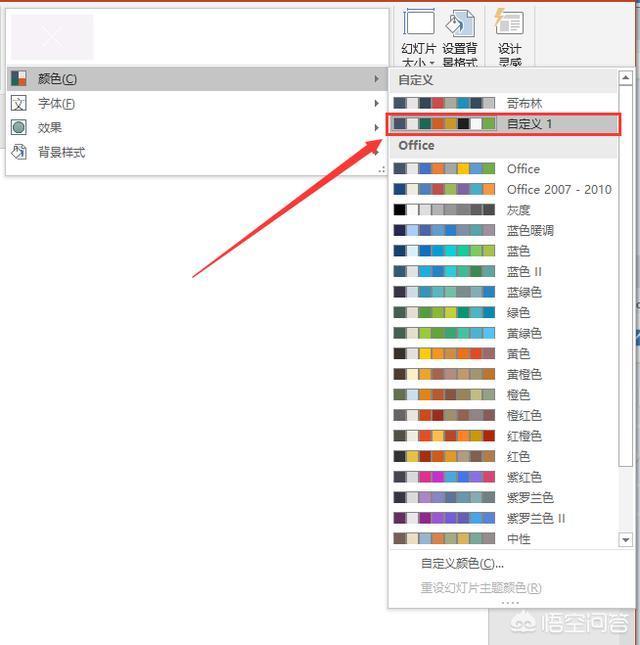The width and height of the screenshot is (640, 645).
Task: Click the theme variant thumbnail above the menu
Action: click(x=52, y=37)
